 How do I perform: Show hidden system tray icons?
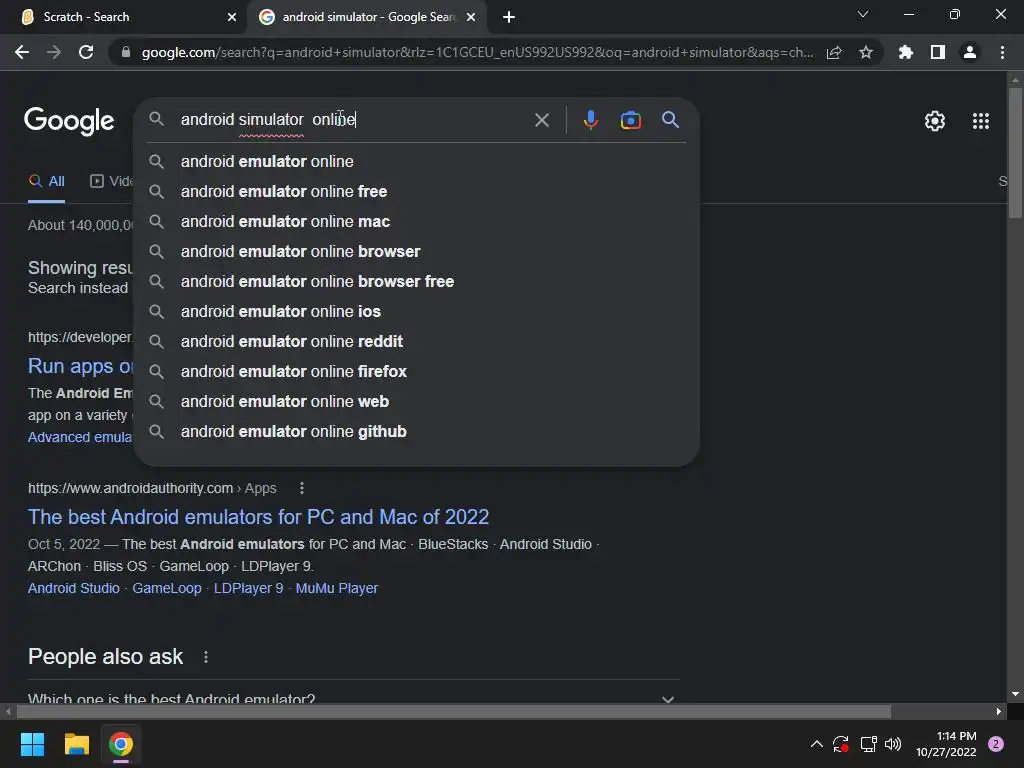pos(816,744)
